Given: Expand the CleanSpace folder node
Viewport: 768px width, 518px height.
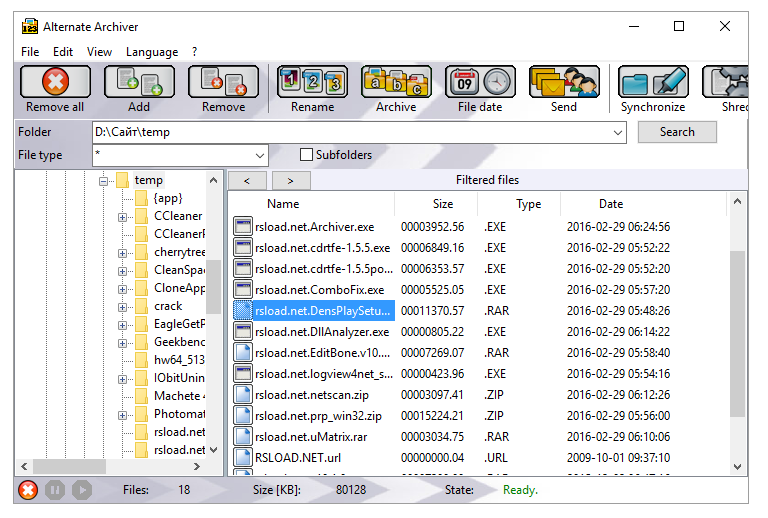Looking at the screenshot, I should tap(122, 271).
